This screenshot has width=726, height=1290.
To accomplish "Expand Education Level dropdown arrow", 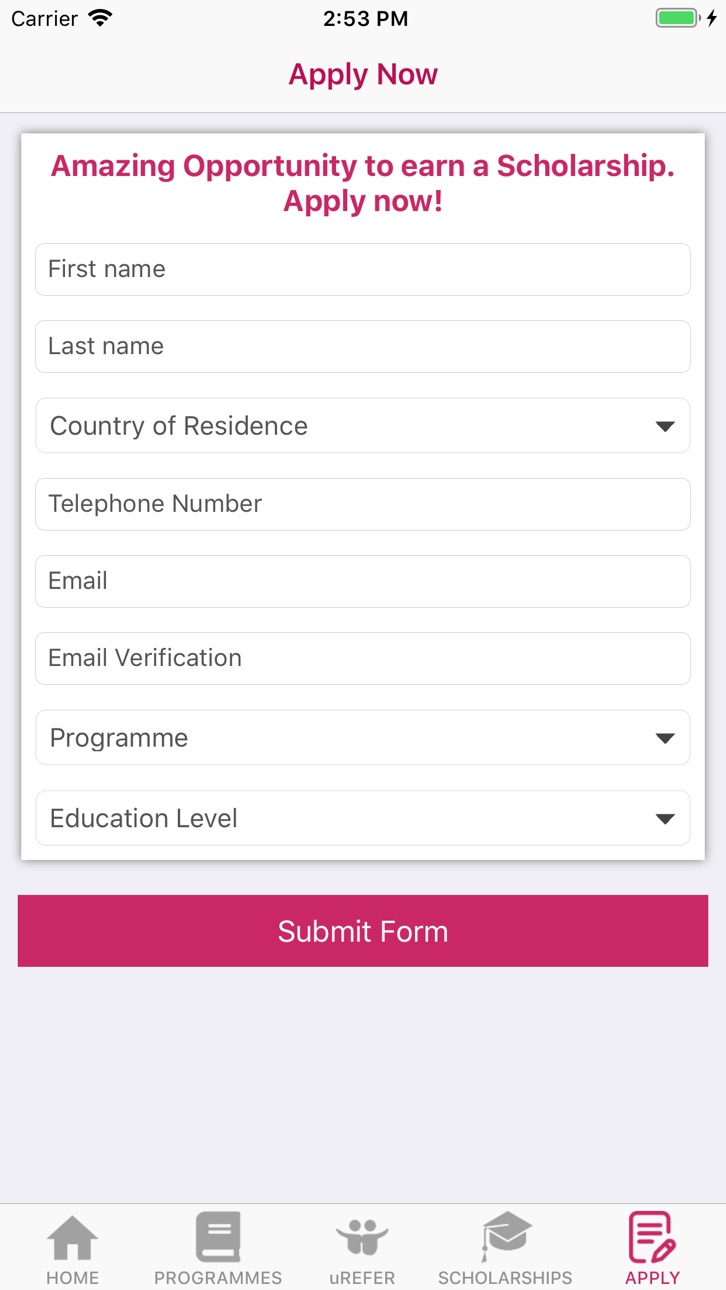I will [665, 819].
